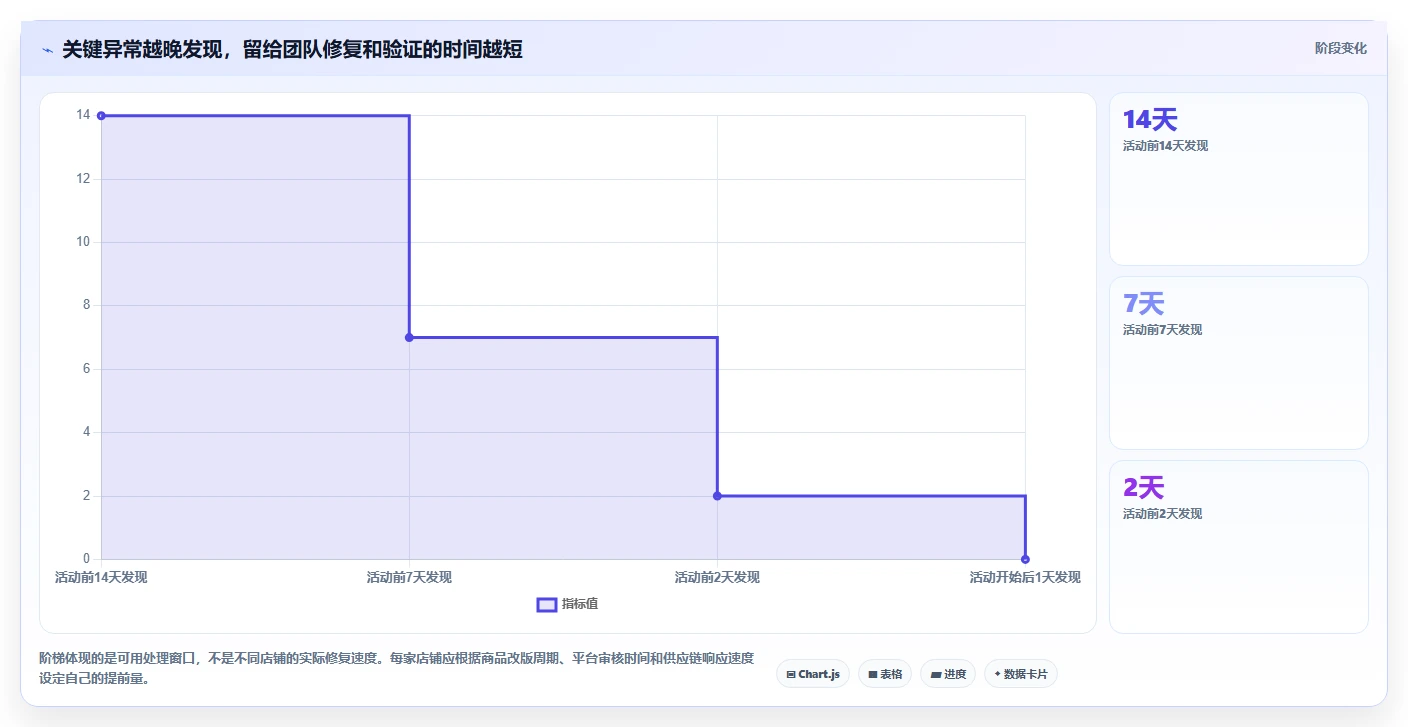Open the 7天 data card
Image resolution: width=1408 pixels, height=727 pixels.
pyautogui.click(x=1238, y=363)
